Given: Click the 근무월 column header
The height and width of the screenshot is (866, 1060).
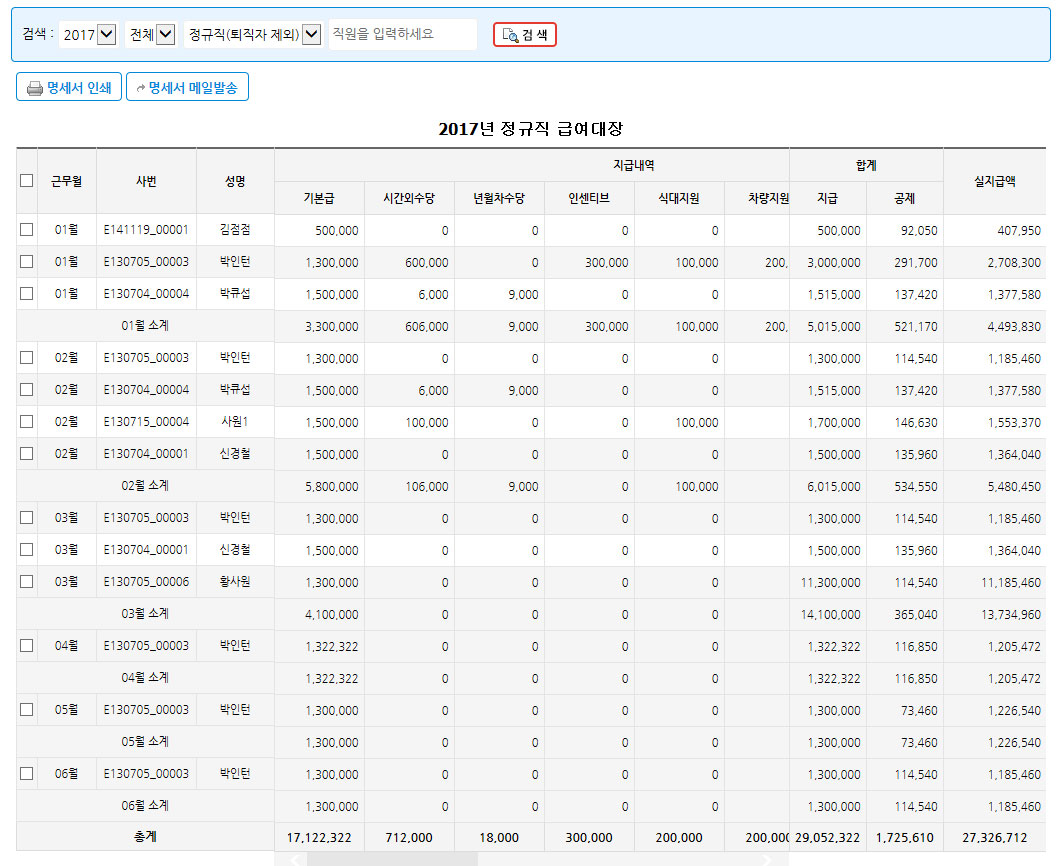Looking at the screenshot, I should [x=67, y=181].
